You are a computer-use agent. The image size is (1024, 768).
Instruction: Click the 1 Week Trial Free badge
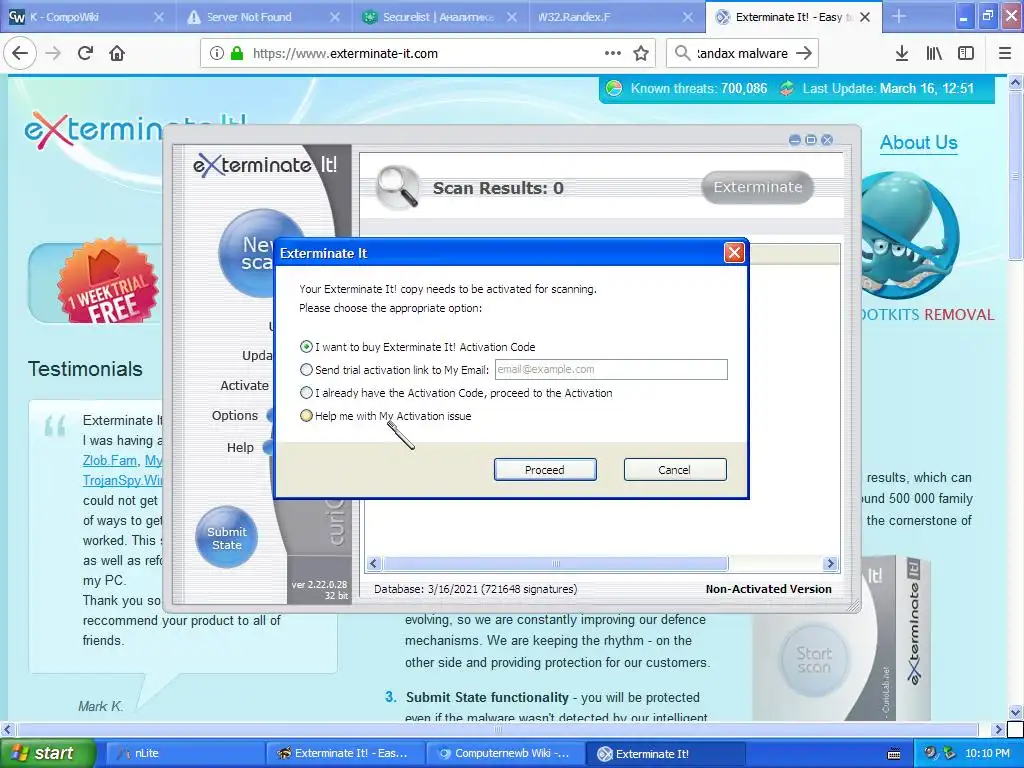107,281
